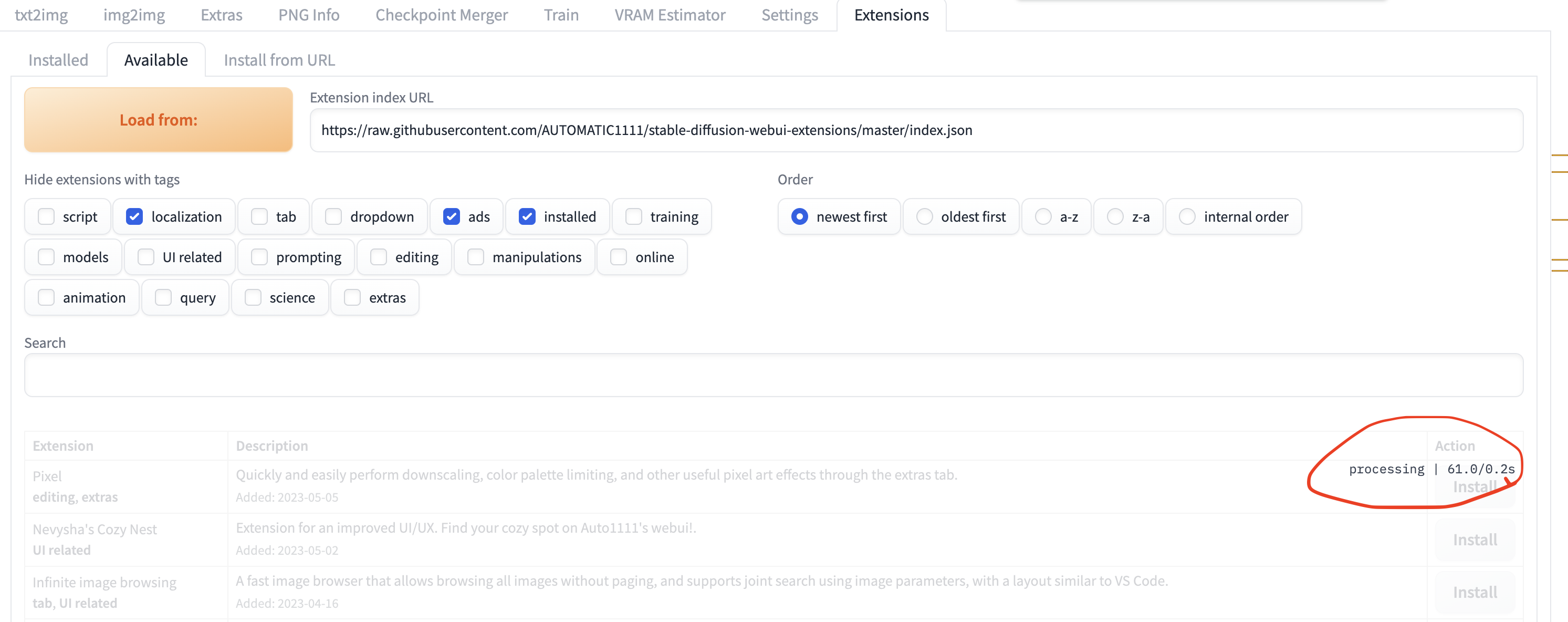This screenshot has height=622, width=1568.
Task: Open the Settings tab
Action: [x=789, y=15]
